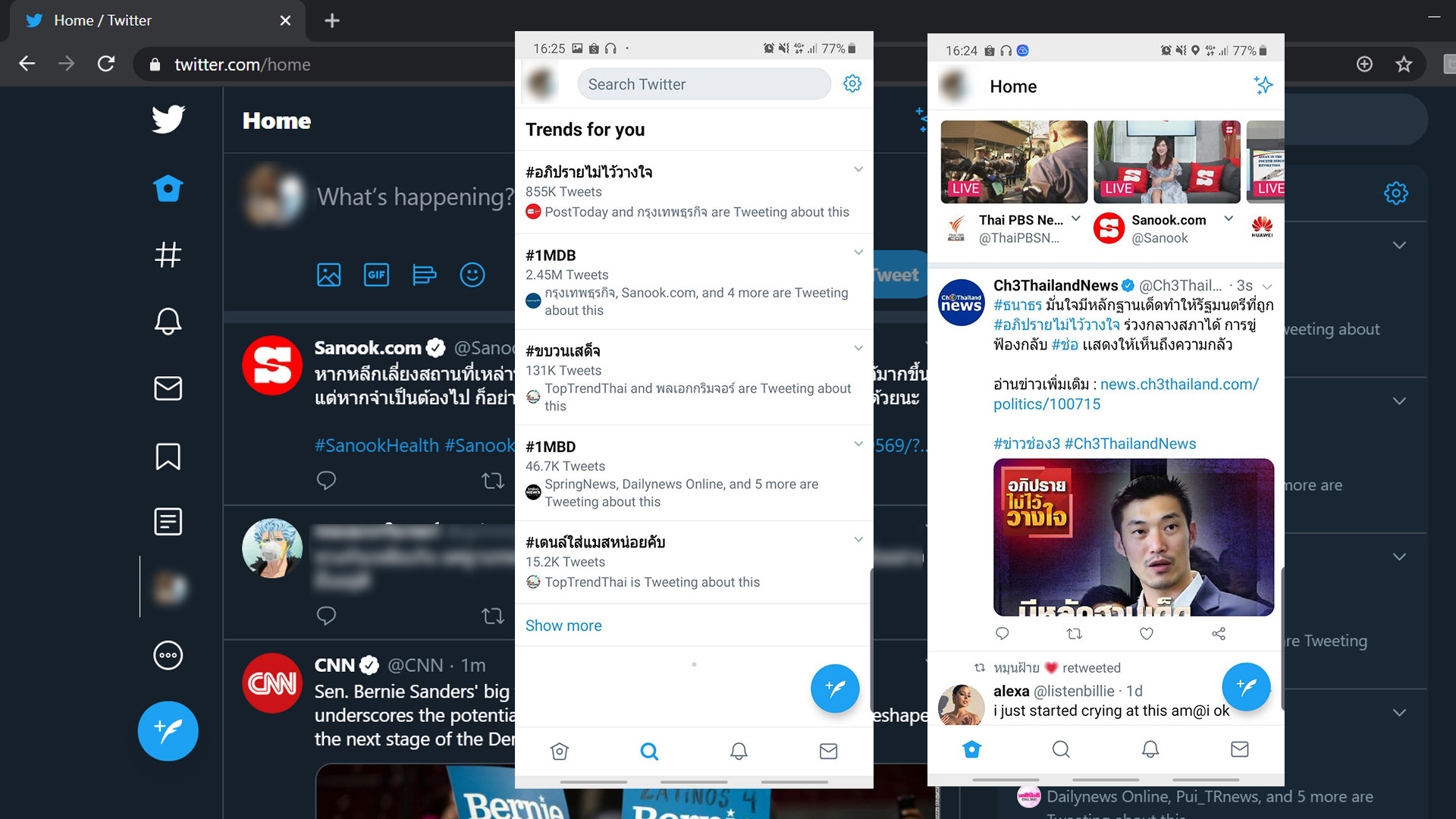Retweet the Ch3ThailandNews tweet

tap(1075, 634)
